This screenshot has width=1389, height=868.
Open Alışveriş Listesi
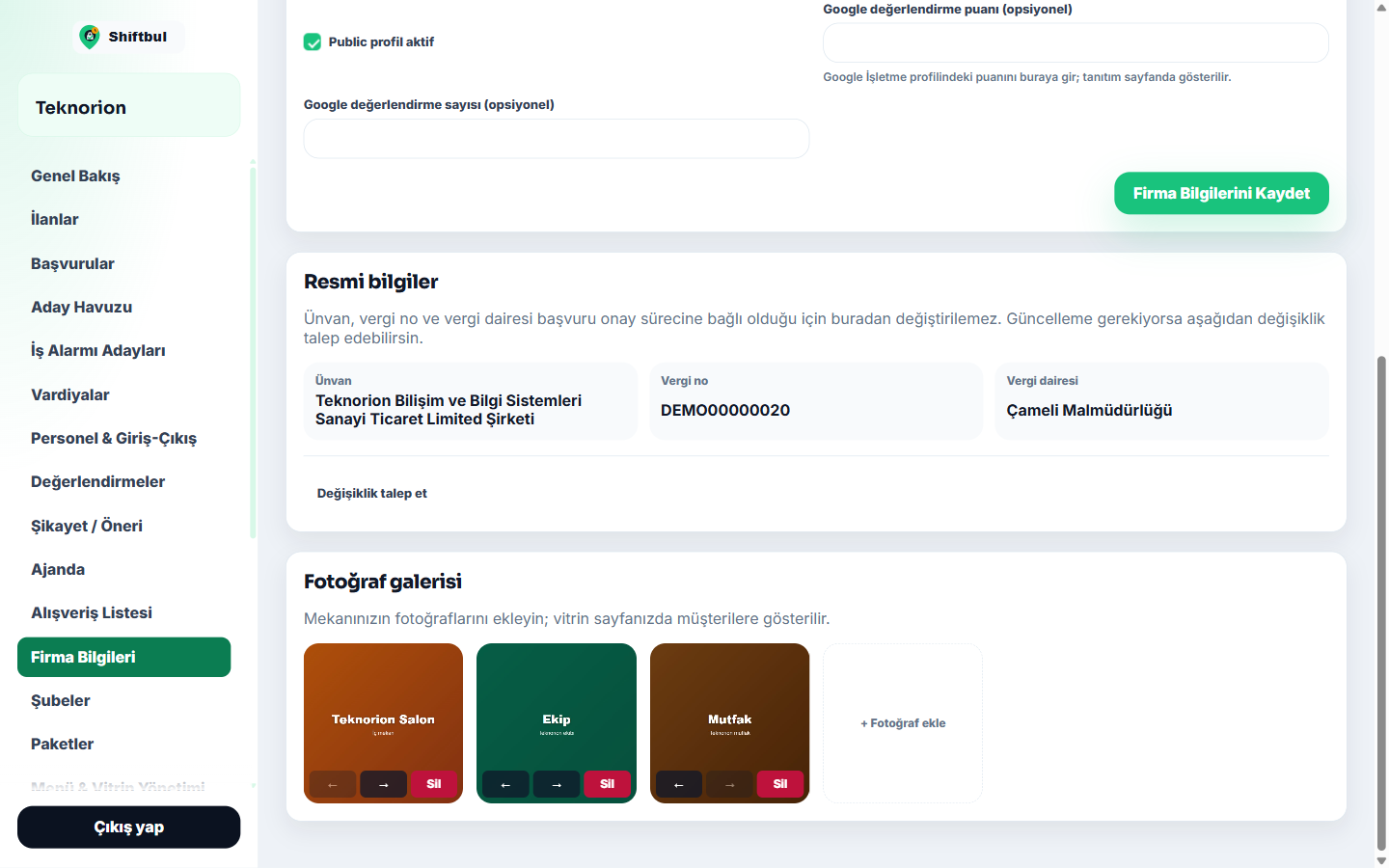coord(123,612)
